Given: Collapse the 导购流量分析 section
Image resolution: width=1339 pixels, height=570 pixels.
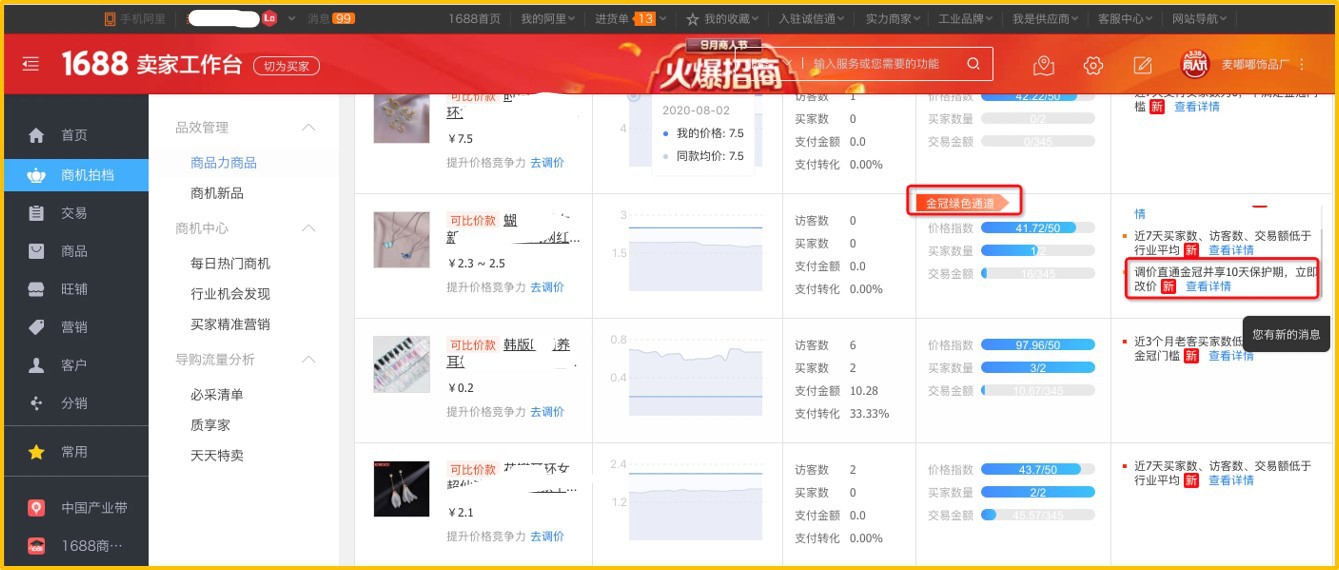Looking at the screenshot, I should pos(309,360).
